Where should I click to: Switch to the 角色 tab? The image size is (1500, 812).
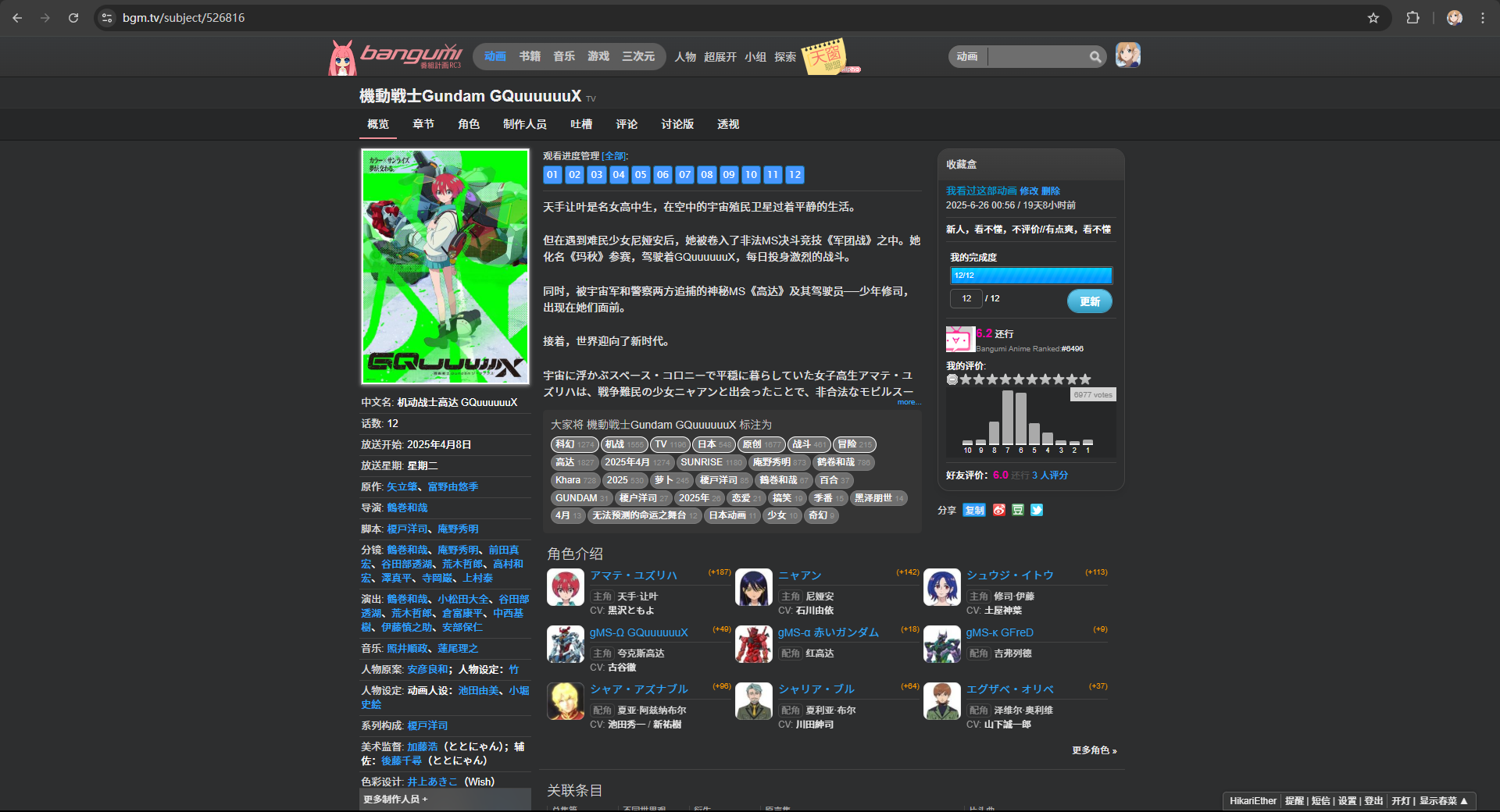coord(469,124)
